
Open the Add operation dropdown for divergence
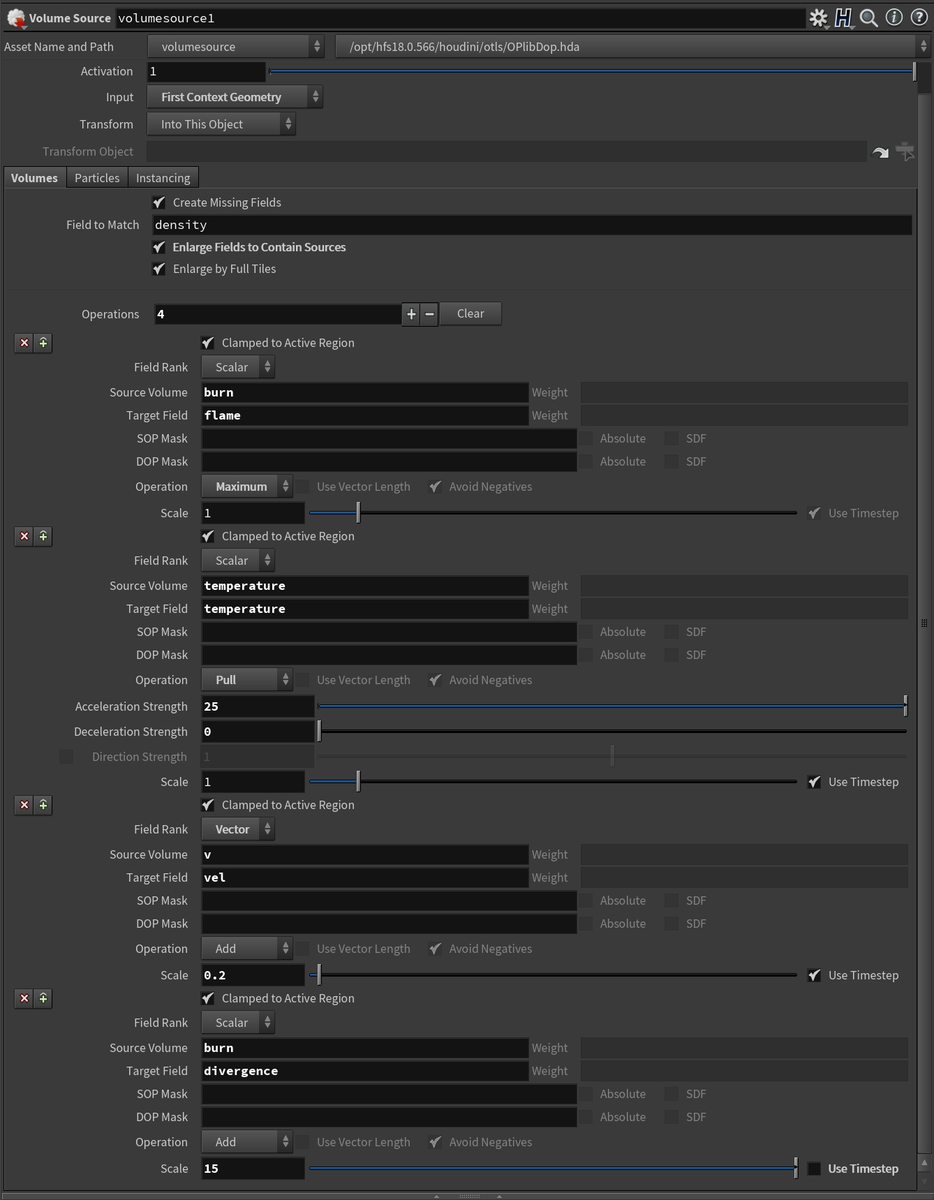[247, 1142]
